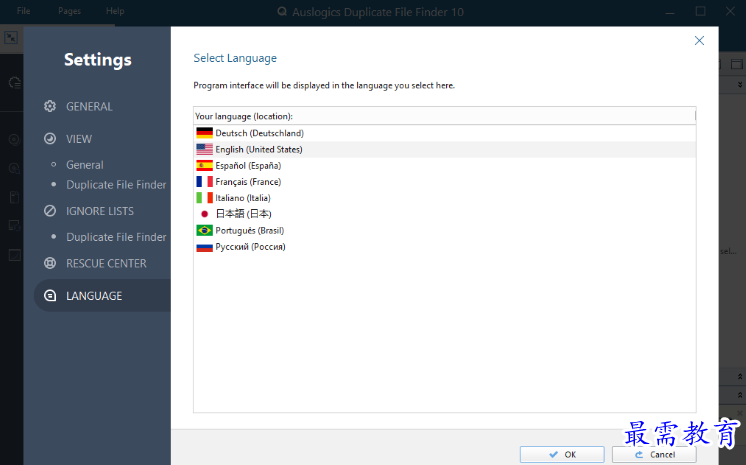Choose English (United States) language
The width and height of the screenshot is (746, 465).
(x=444, y=149)
